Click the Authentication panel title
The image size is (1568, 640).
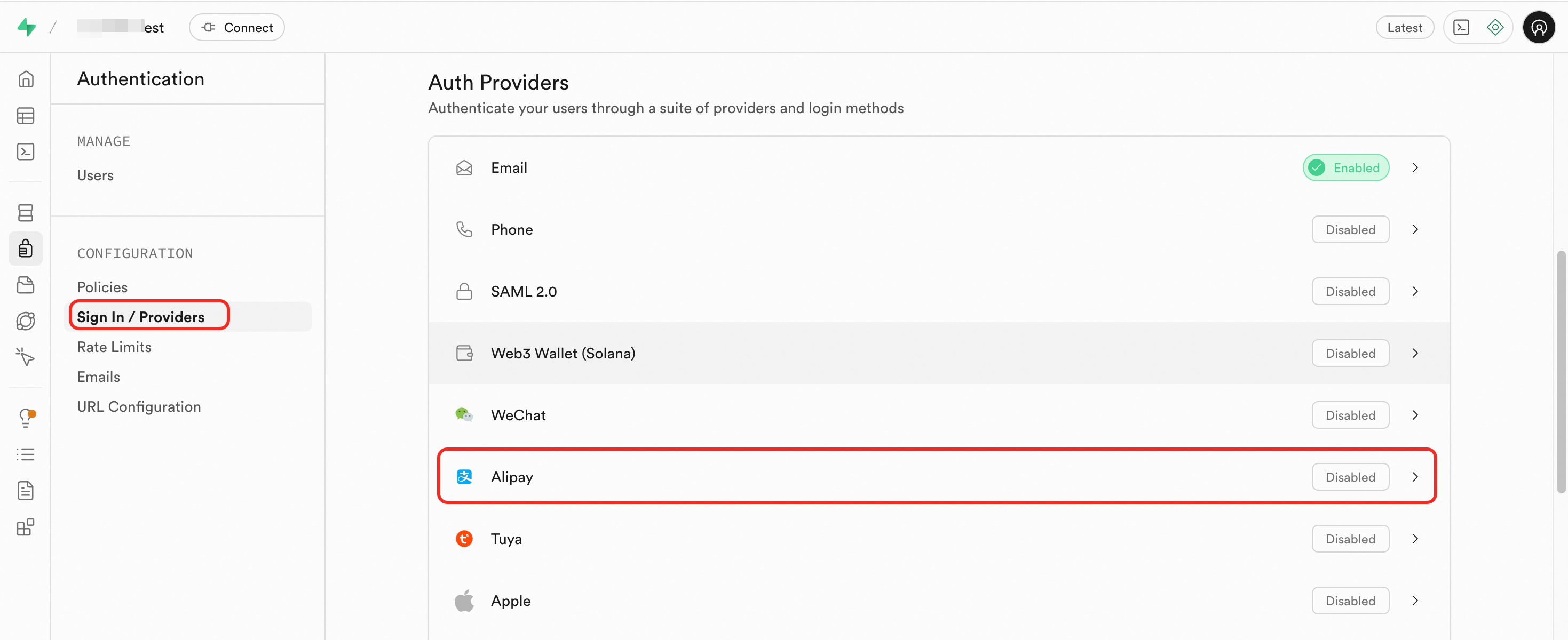(x=140, y=78)
